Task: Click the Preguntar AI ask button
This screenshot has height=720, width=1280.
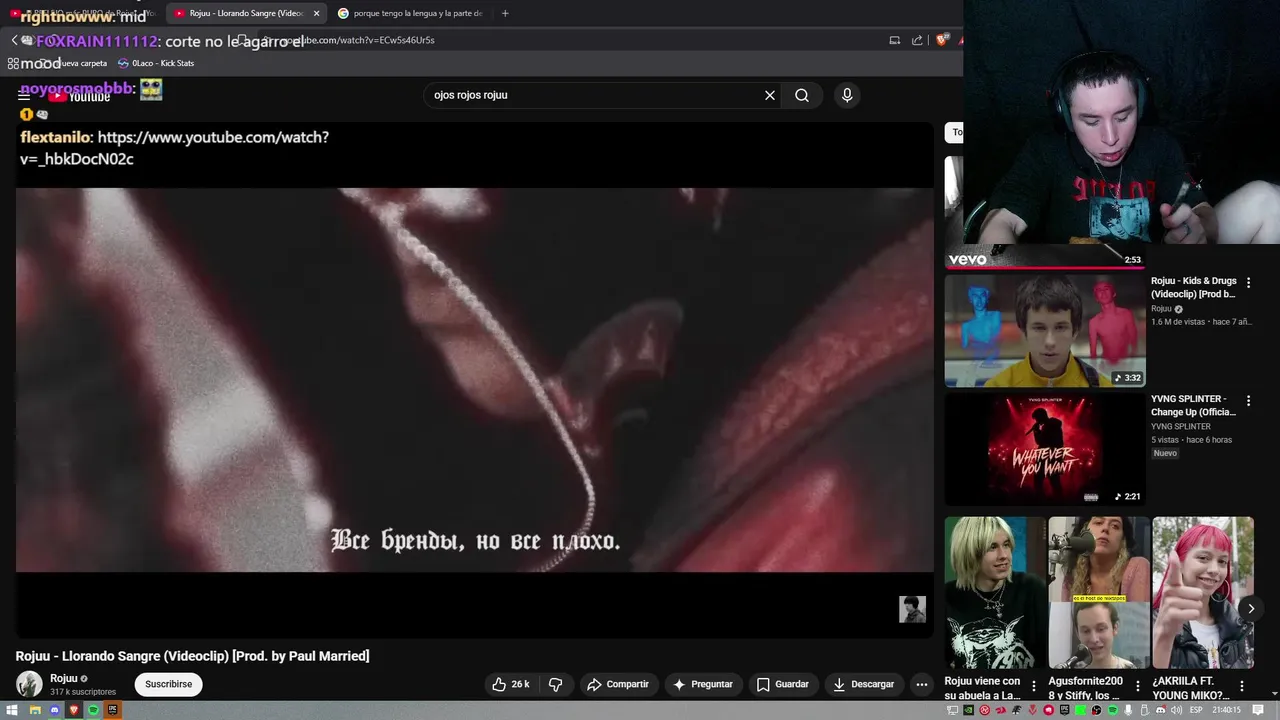Action: coord(703,684)
